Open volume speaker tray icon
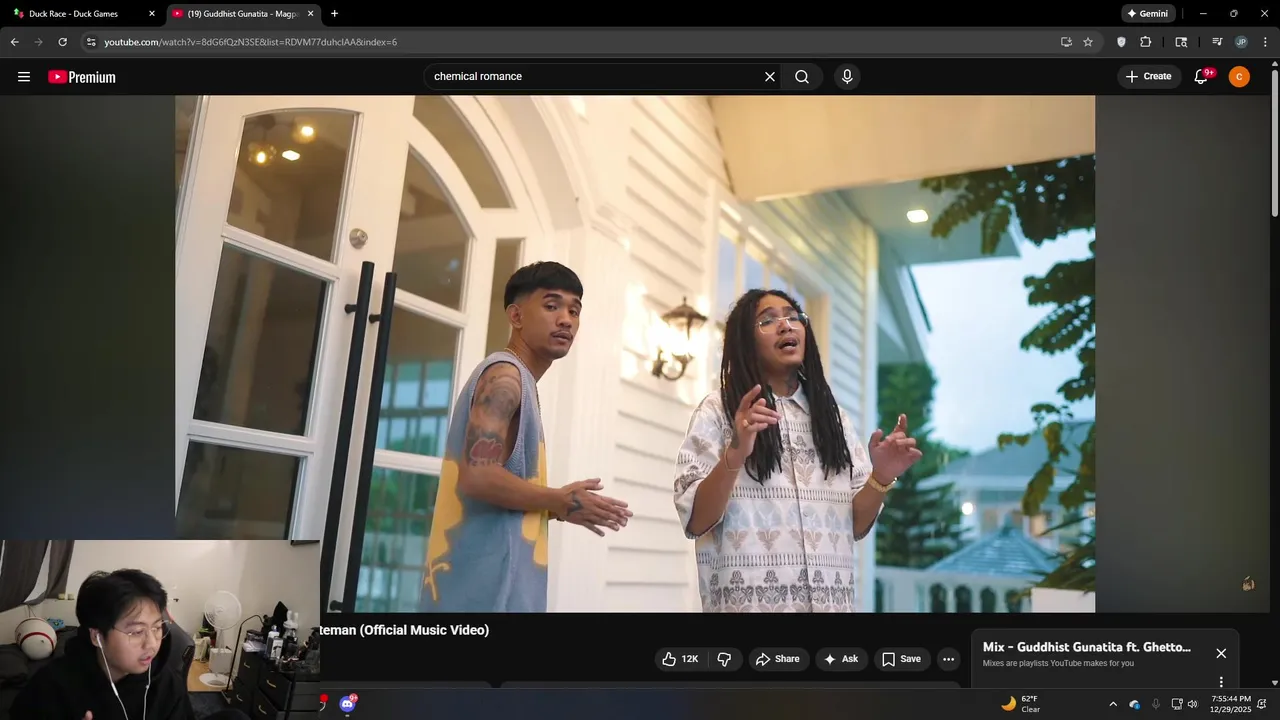The width and height of the screenshot is (1280, 720). tap(1192, 704)
